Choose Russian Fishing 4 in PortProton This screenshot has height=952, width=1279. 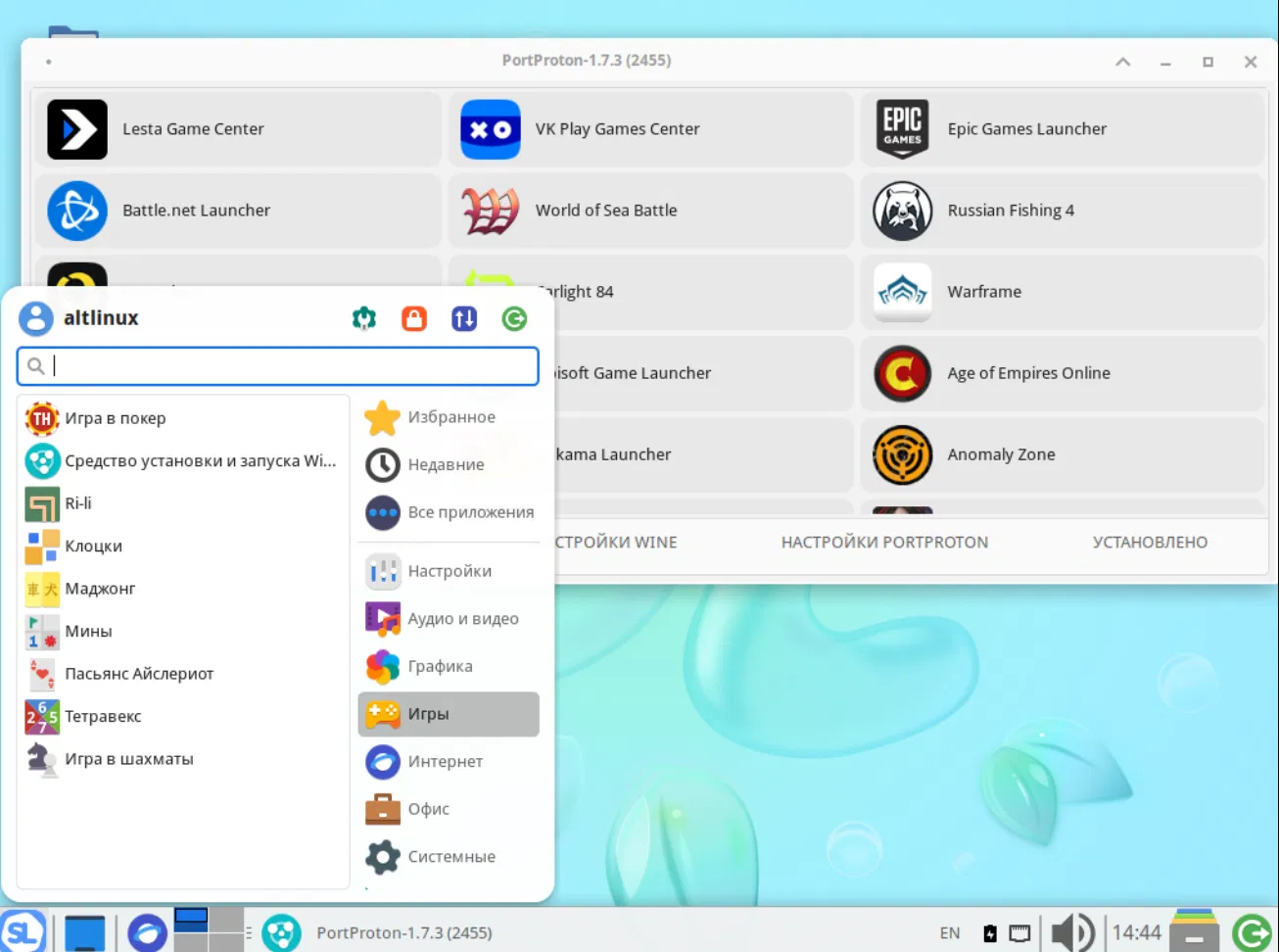[1064, 211]
